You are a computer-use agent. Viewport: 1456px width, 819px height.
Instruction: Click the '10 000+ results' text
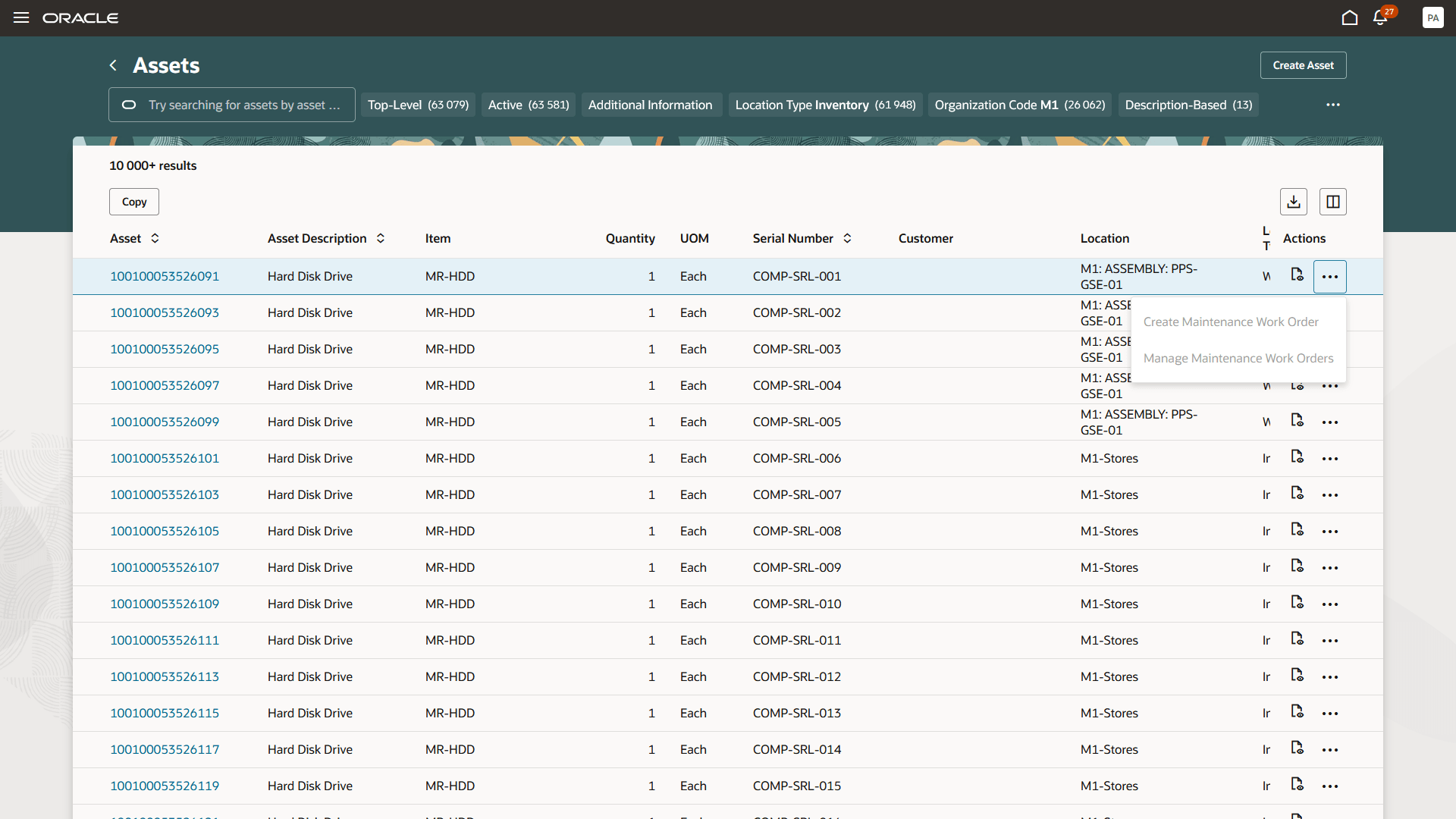coord(153,165)
